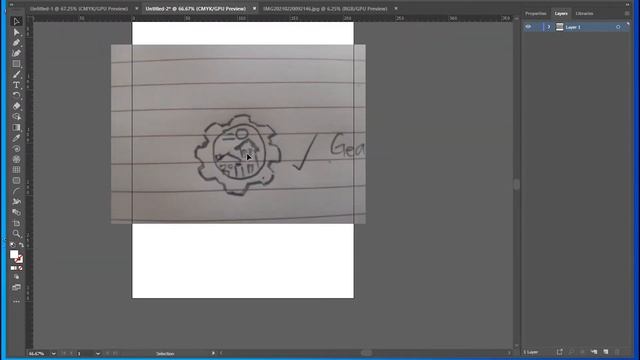
Task: Switch to Untitled-1 document tab
Action: [79, 9]
